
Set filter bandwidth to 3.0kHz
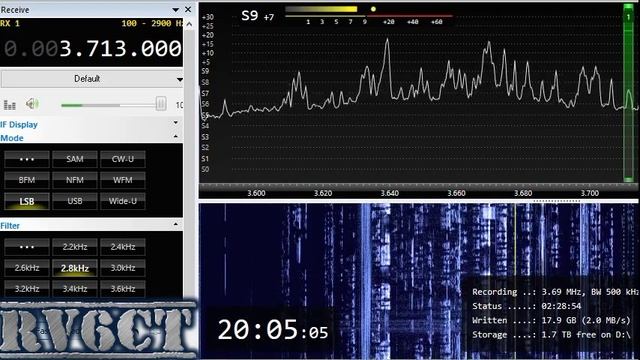coord(122,268)
